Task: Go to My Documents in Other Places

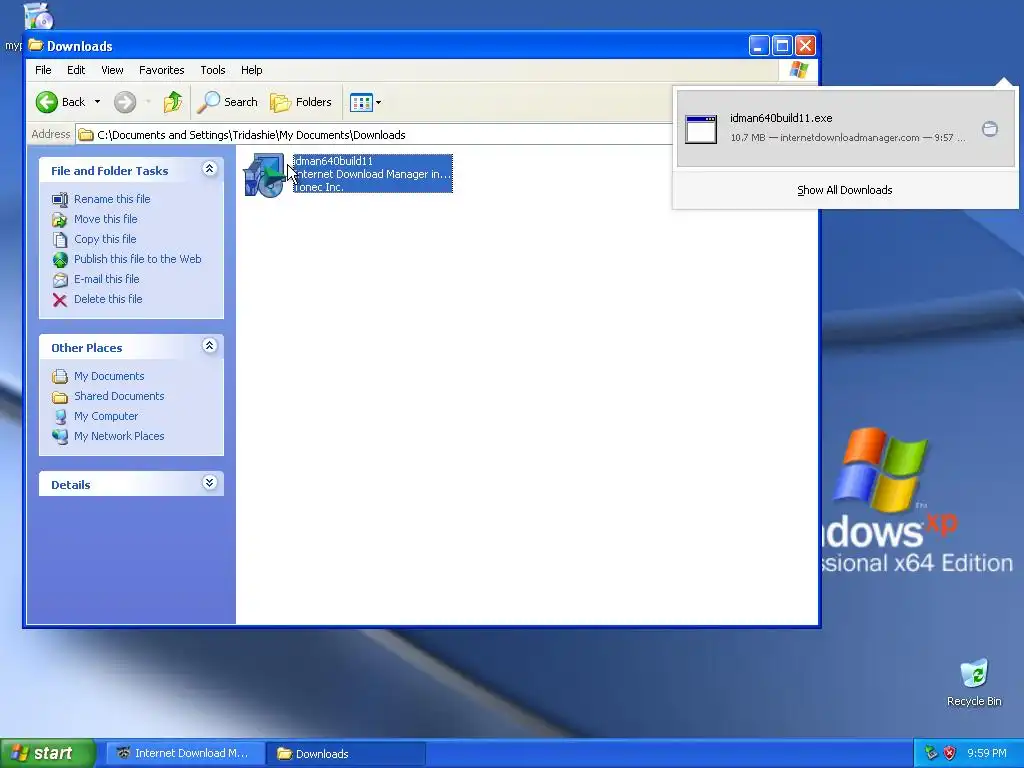Action: (109, 376)
